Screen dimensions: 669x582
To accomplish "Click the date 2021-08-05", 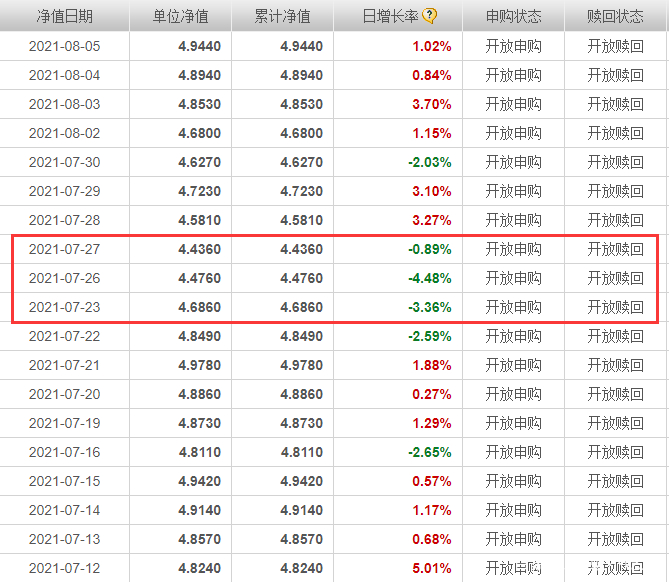I will pyautogui.click(x=64, y=46).
